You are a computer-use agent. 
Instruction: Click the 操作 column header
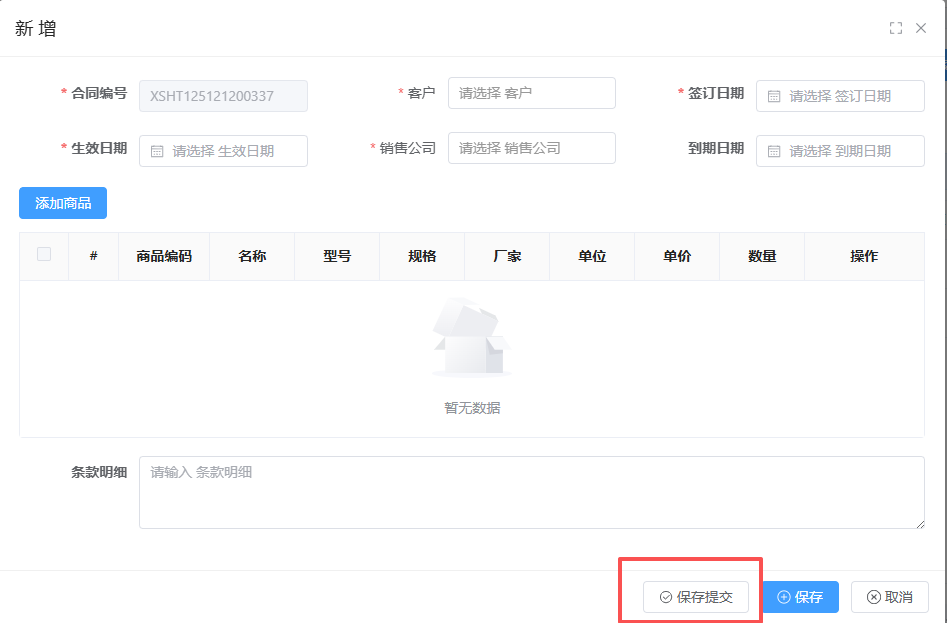(x=864, y=256)
